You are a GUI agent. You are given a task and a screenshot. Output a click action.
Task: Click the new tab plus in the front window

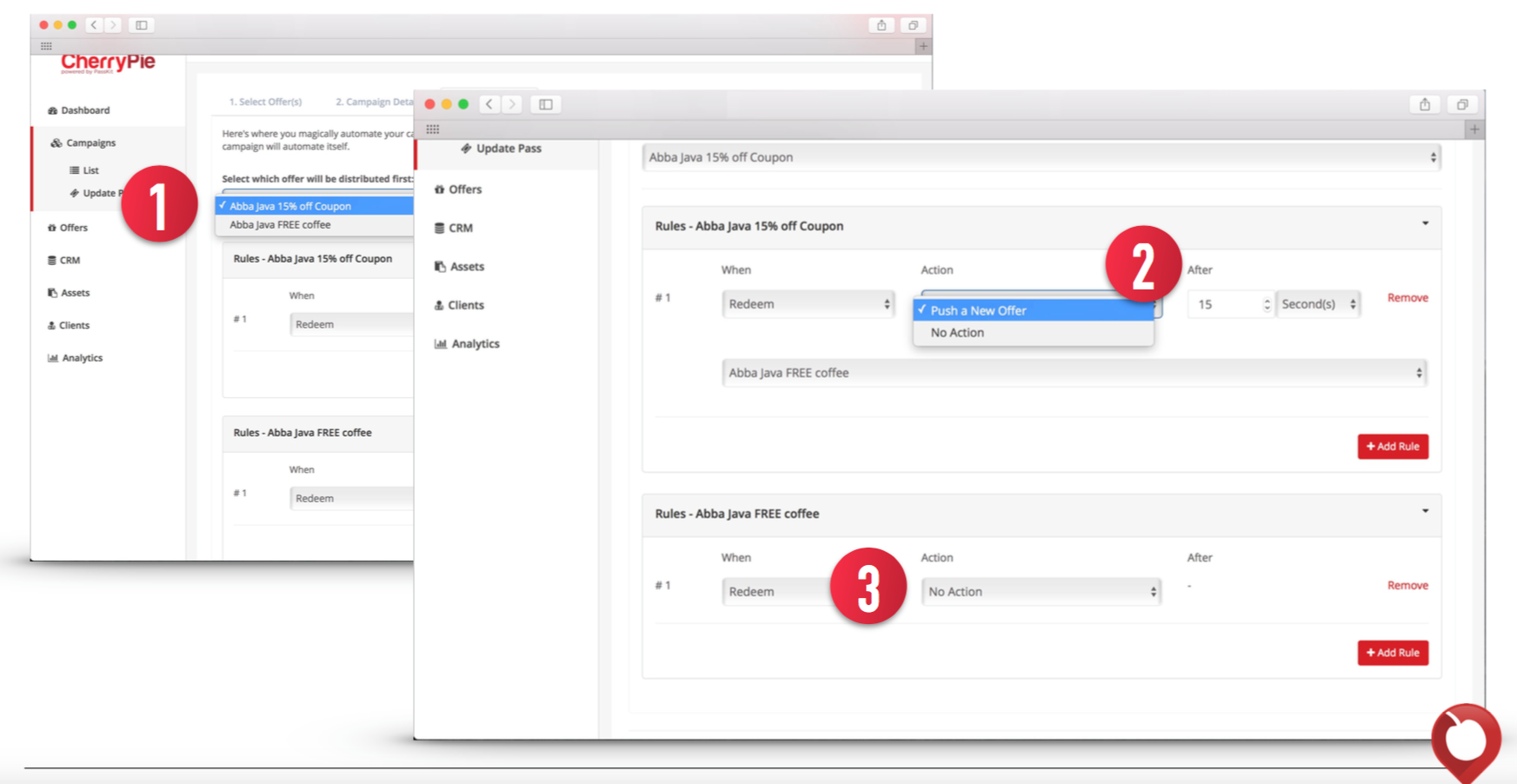pos(1474,130)
